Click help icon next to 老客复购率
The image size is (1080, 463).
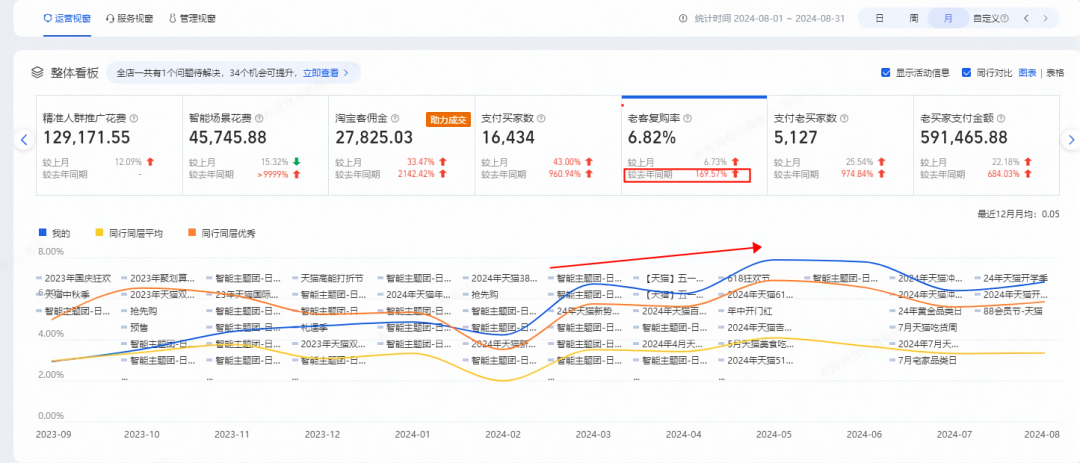(x=687, y=119)
